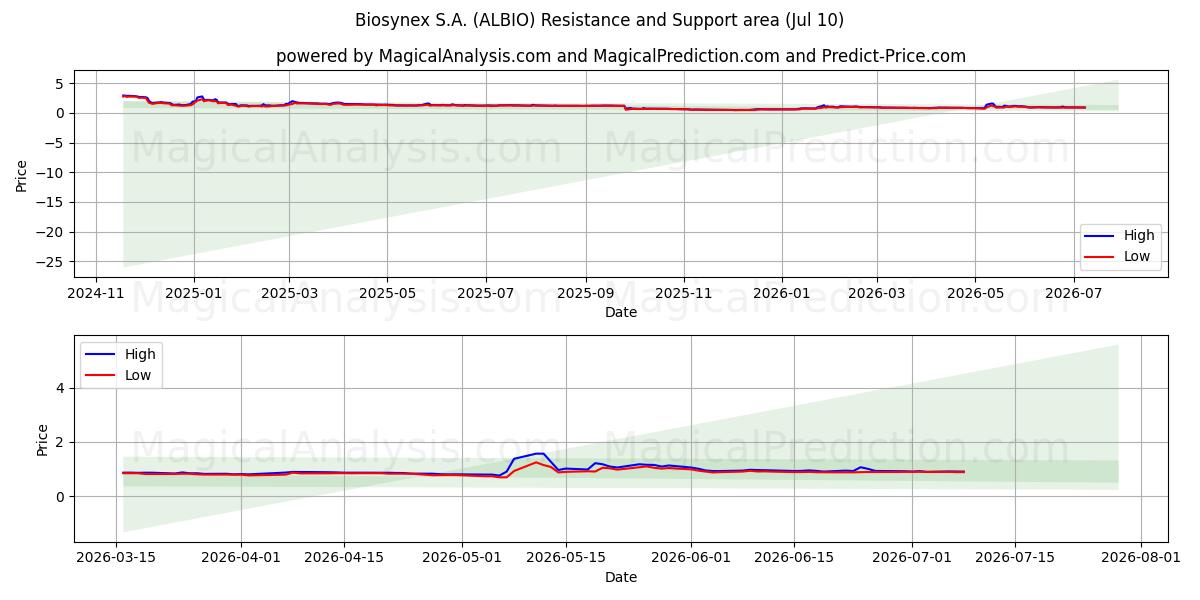Viewport: 1200px width, 600px height.
Task: Click the bottom chart x-axis label '2026-05-01'
Action: click(x=462, y=559)
